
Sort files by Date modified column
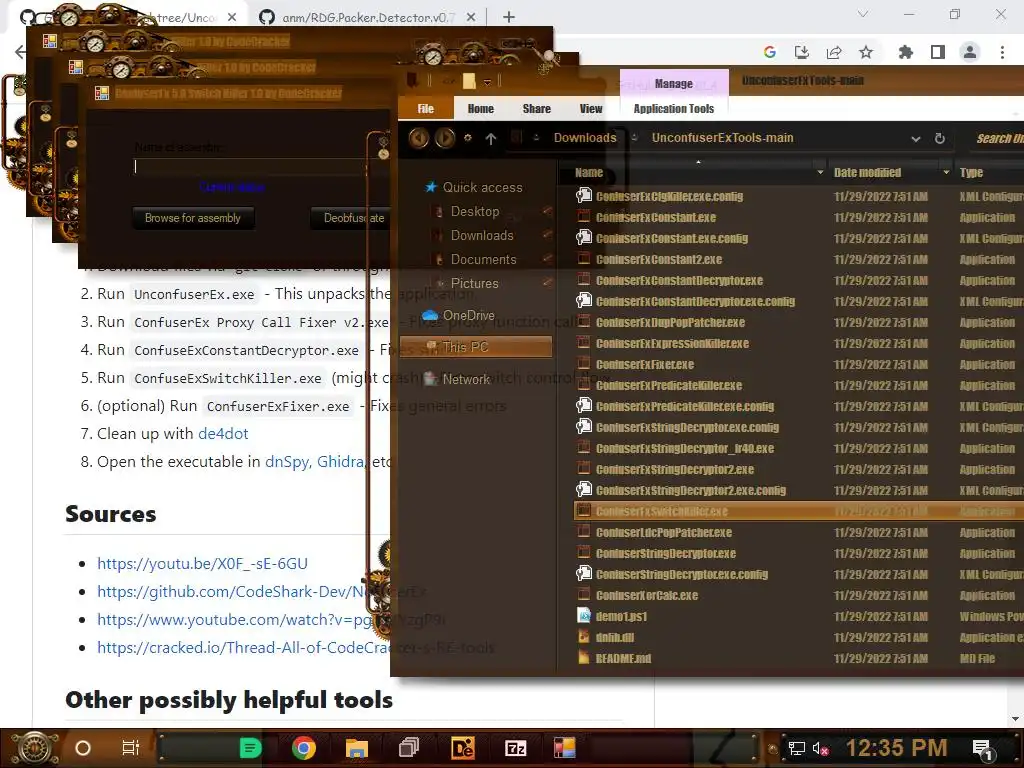[867, 172]
